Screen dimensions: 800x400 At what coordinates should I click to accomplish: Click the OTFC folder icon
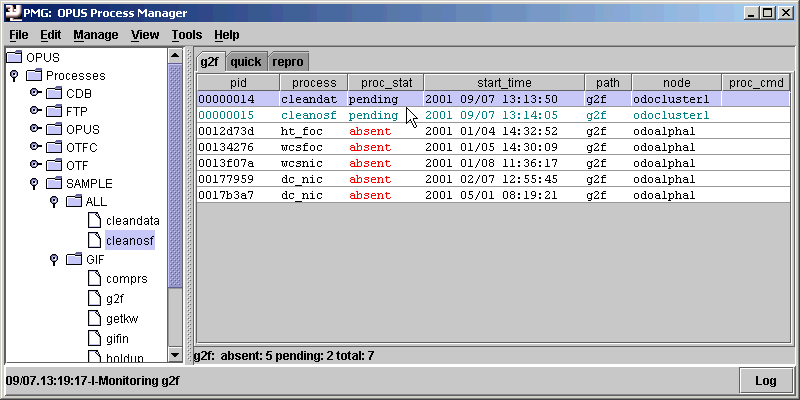click(55, 147)
